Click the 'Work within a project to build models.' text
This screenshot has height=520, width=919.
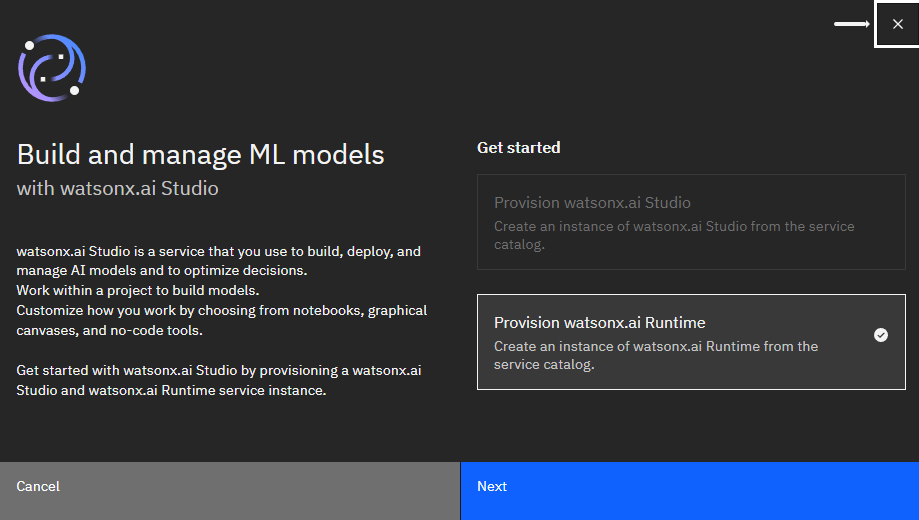click(x=138, y=290)
